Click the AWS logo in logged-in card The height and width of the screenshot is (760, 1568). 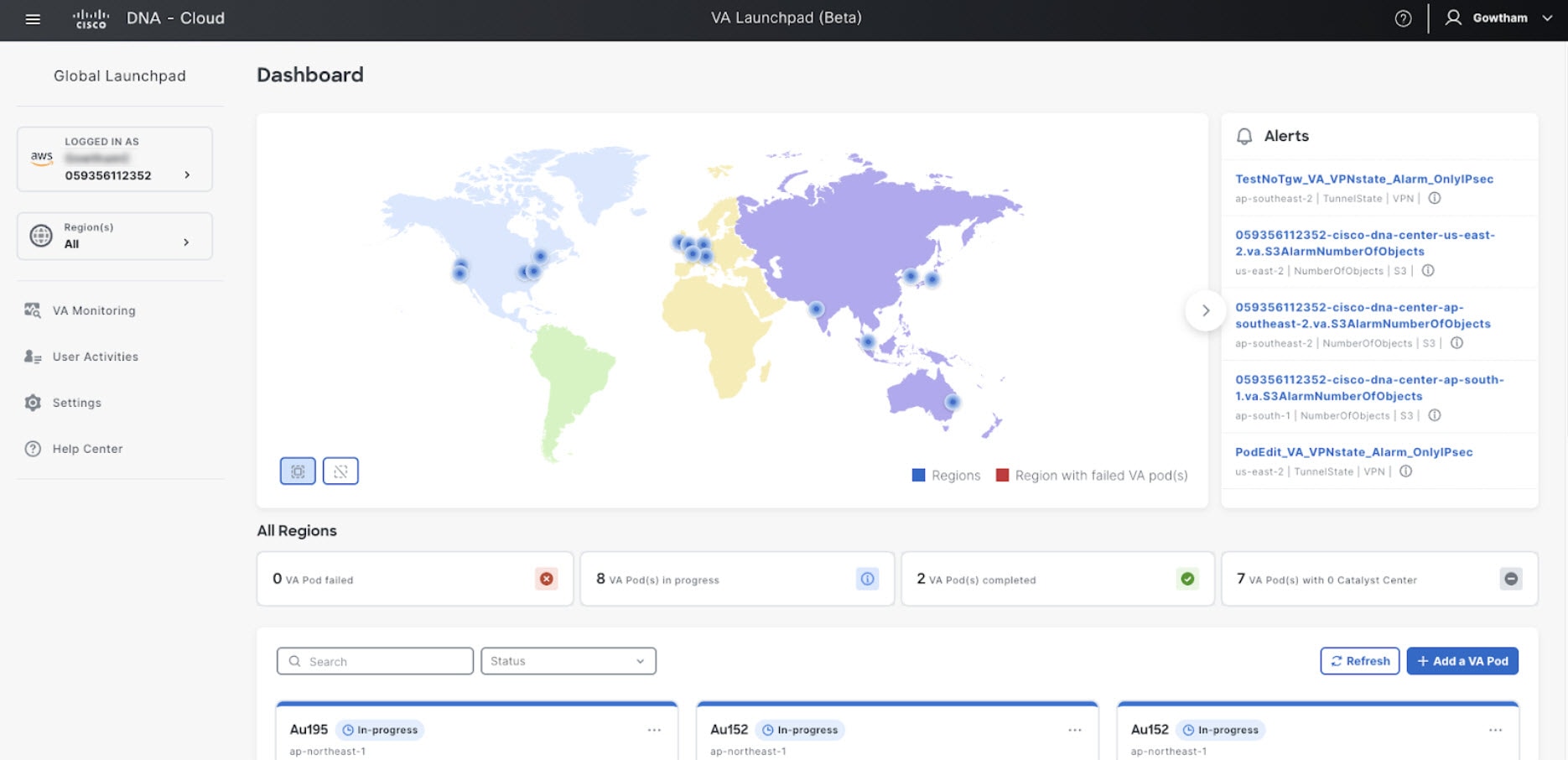(x=42, y=158)
